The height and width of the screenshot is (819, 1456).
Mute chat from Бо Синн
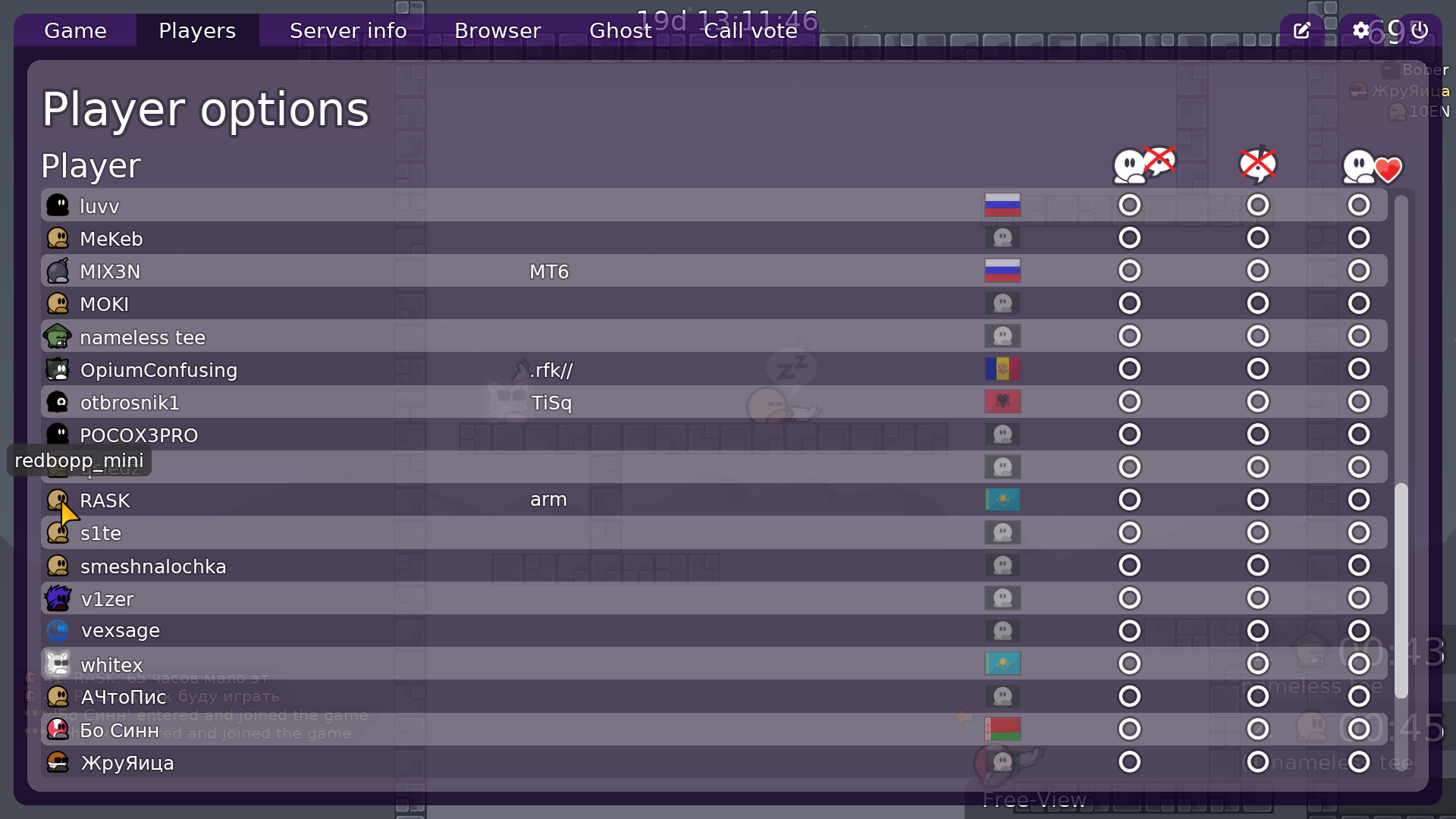click(1129, 729)
